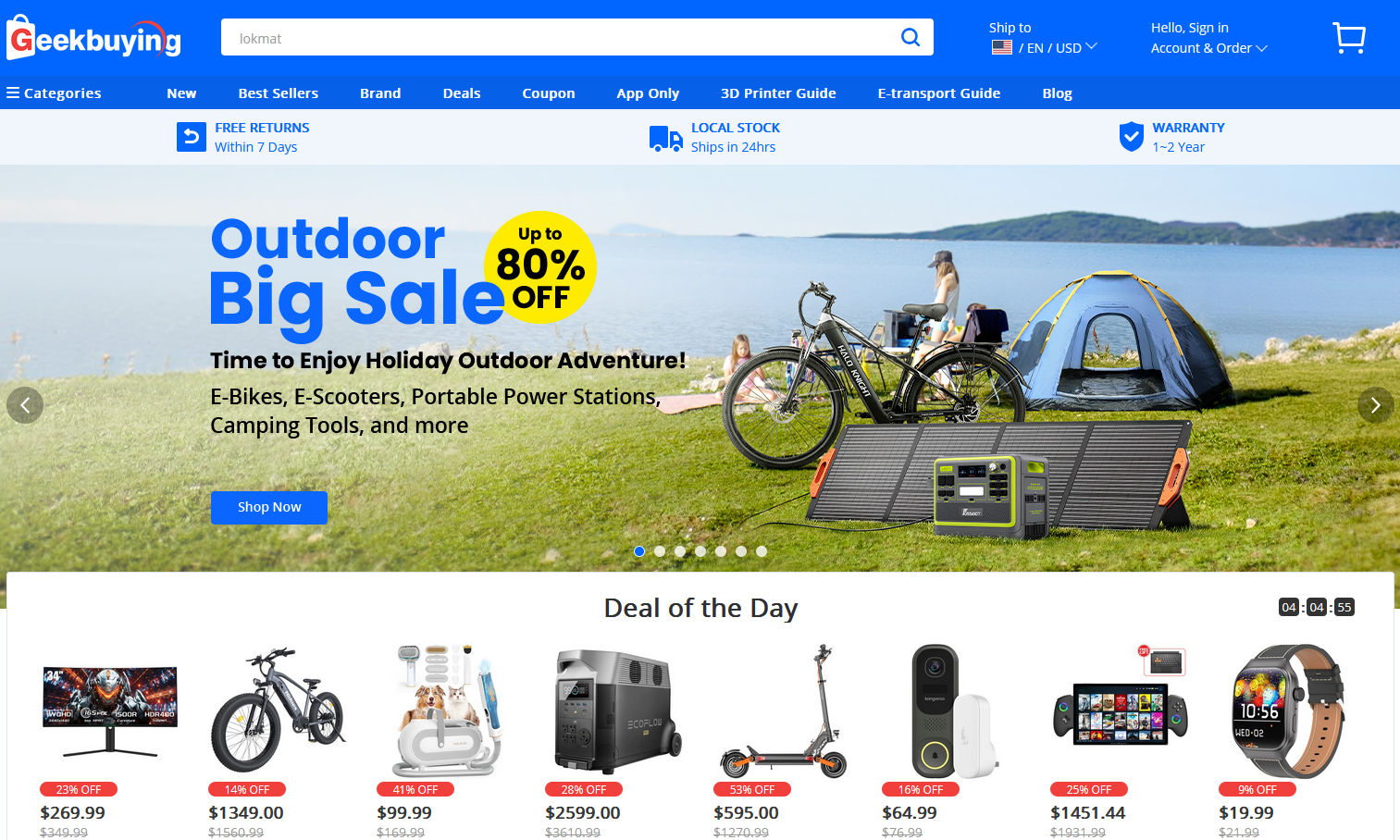Click the Free Returns arrow icon
Viewport: 1400px width, 840px height.
pos(191,137)
